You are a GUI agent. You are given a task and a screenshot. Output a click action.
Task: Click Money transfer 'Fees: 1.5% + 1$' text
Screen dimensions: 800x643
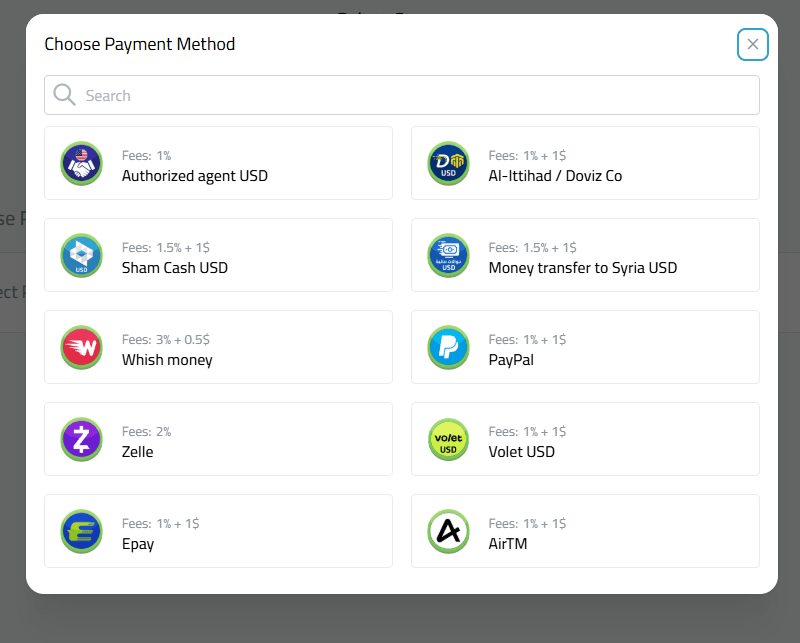[533, 248]
